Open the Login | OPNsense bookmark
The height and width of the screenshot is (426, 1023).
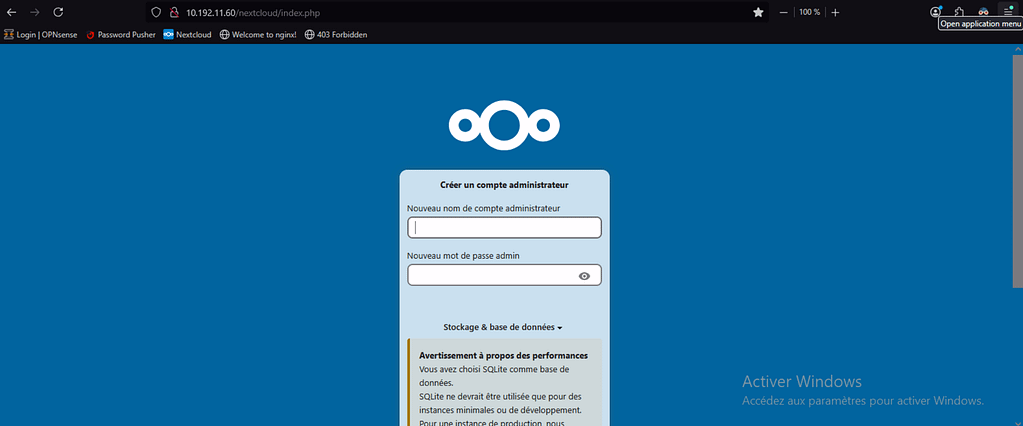(41, 34)
